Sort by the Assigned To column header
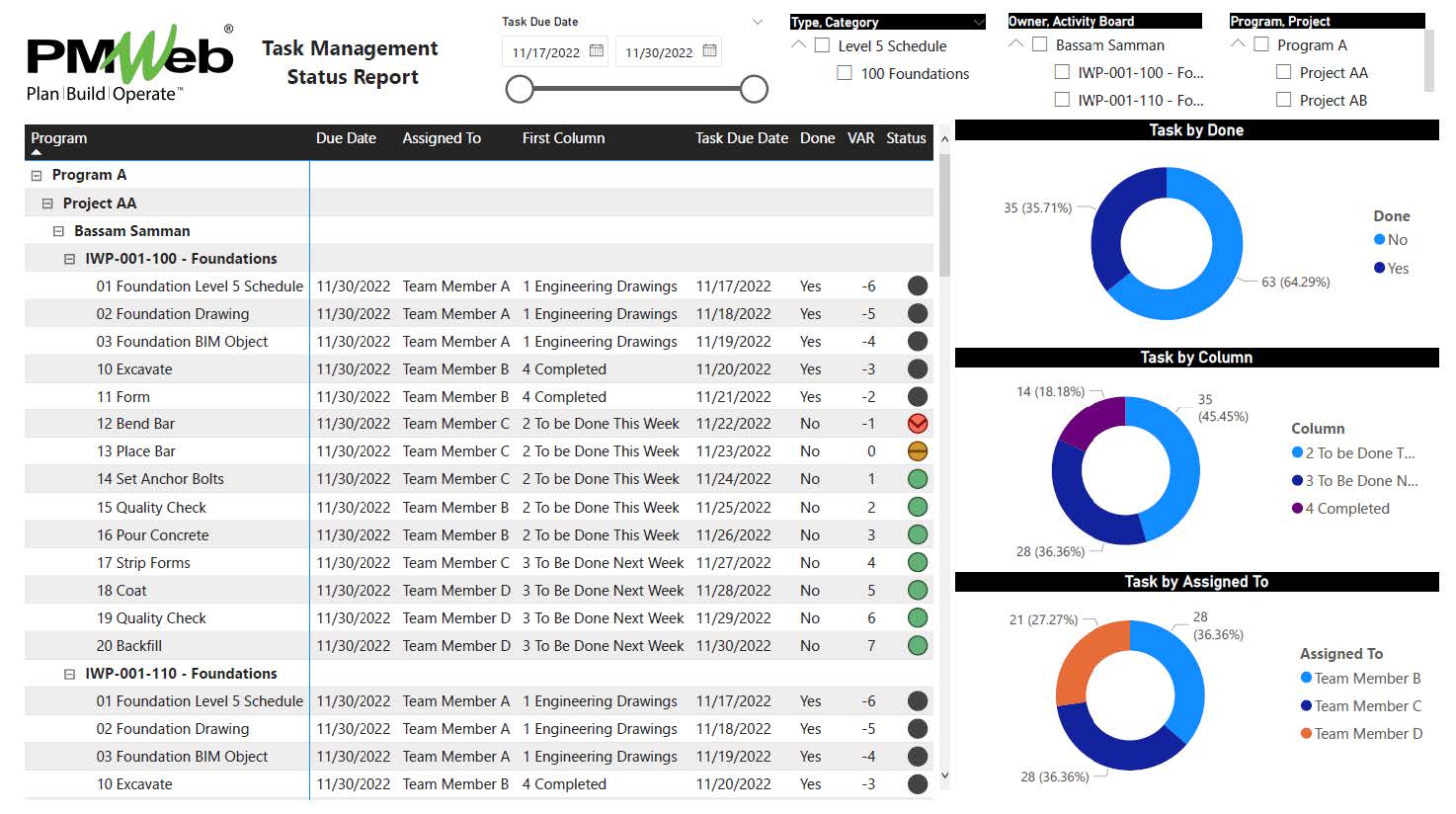 click(441, 138)
